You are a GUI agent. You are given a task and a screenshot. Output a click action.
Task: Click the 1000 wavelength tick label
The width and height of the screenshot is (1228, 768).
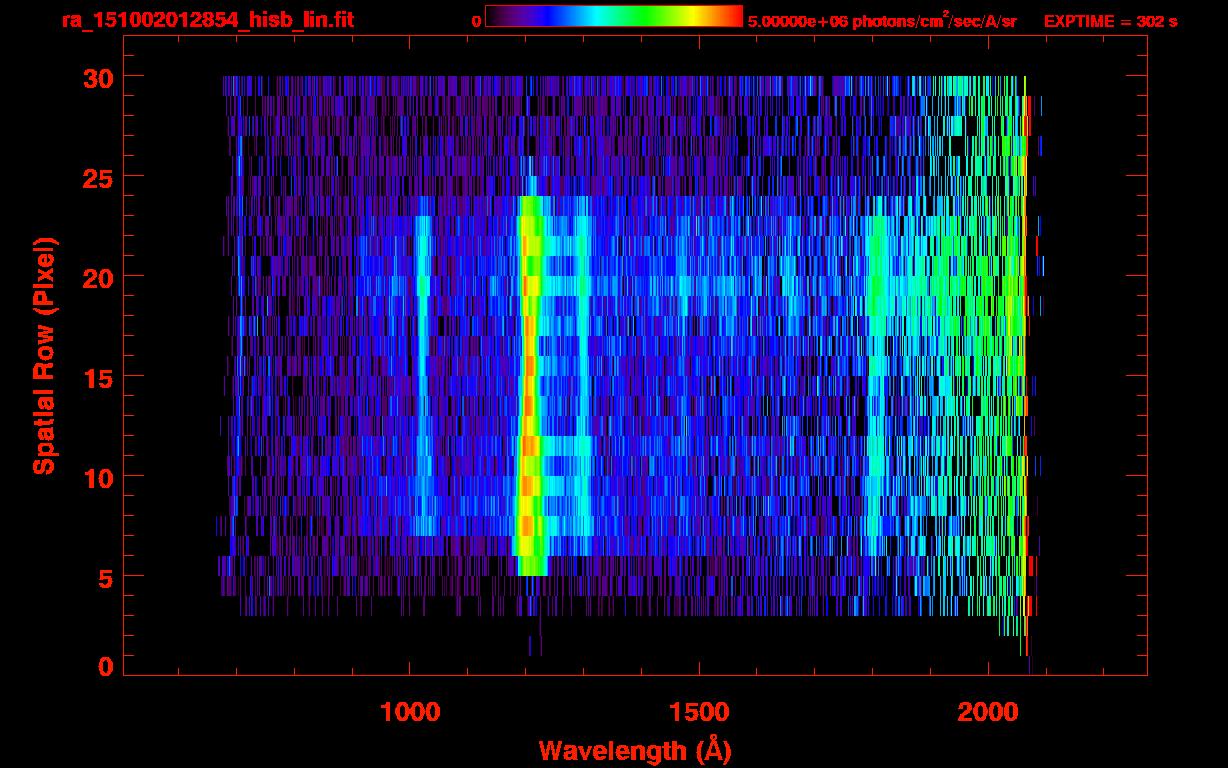(410, 712)
